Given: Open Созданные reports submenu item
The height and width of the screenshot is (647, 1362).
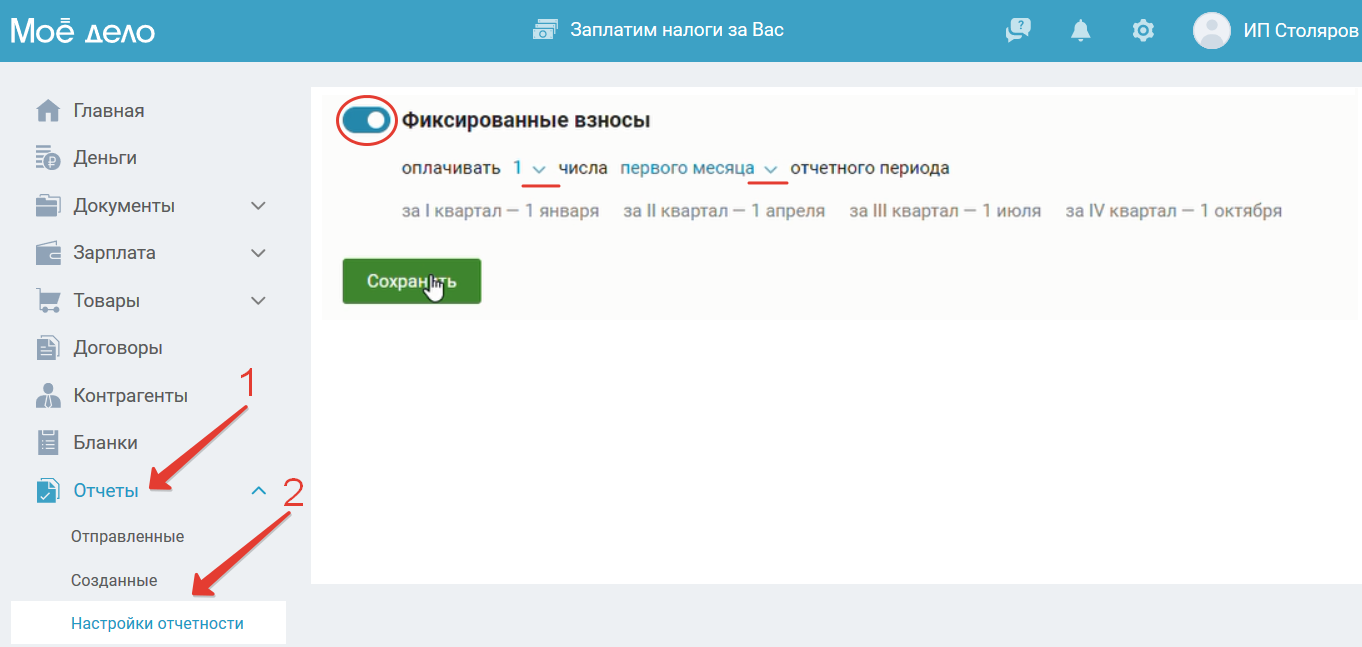Looking at the screenshot, I should pyautogui.click(x=114, y=580).
